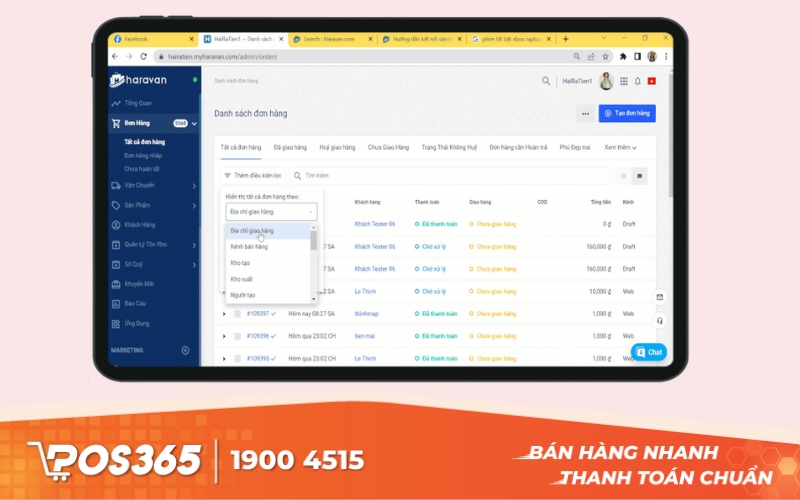Open the apps grid icon in the header
800x500 pixels.
[x=623, y=81]
